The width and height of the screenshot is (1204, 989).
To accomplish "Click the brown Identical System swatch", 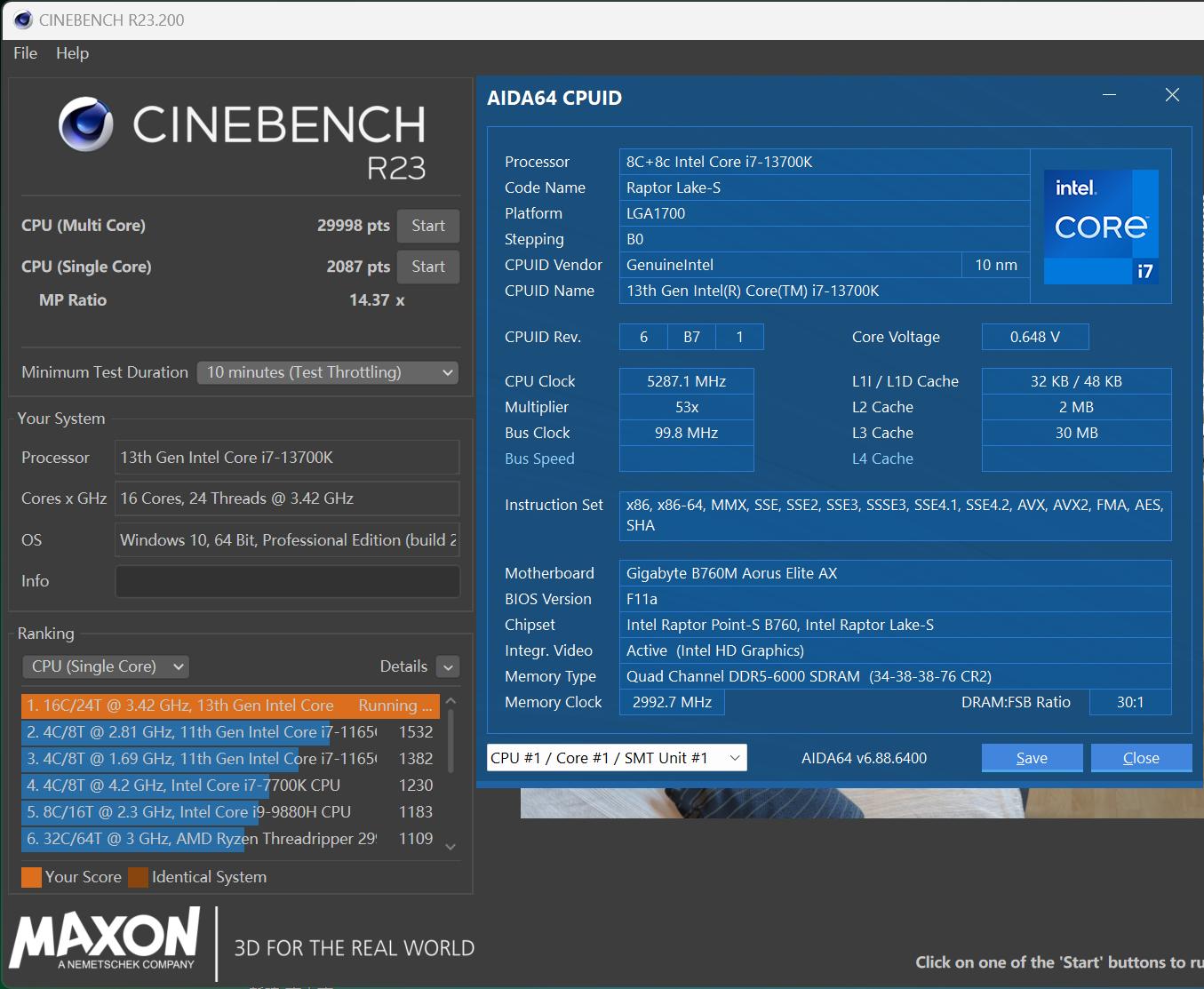I will (138, 877).
